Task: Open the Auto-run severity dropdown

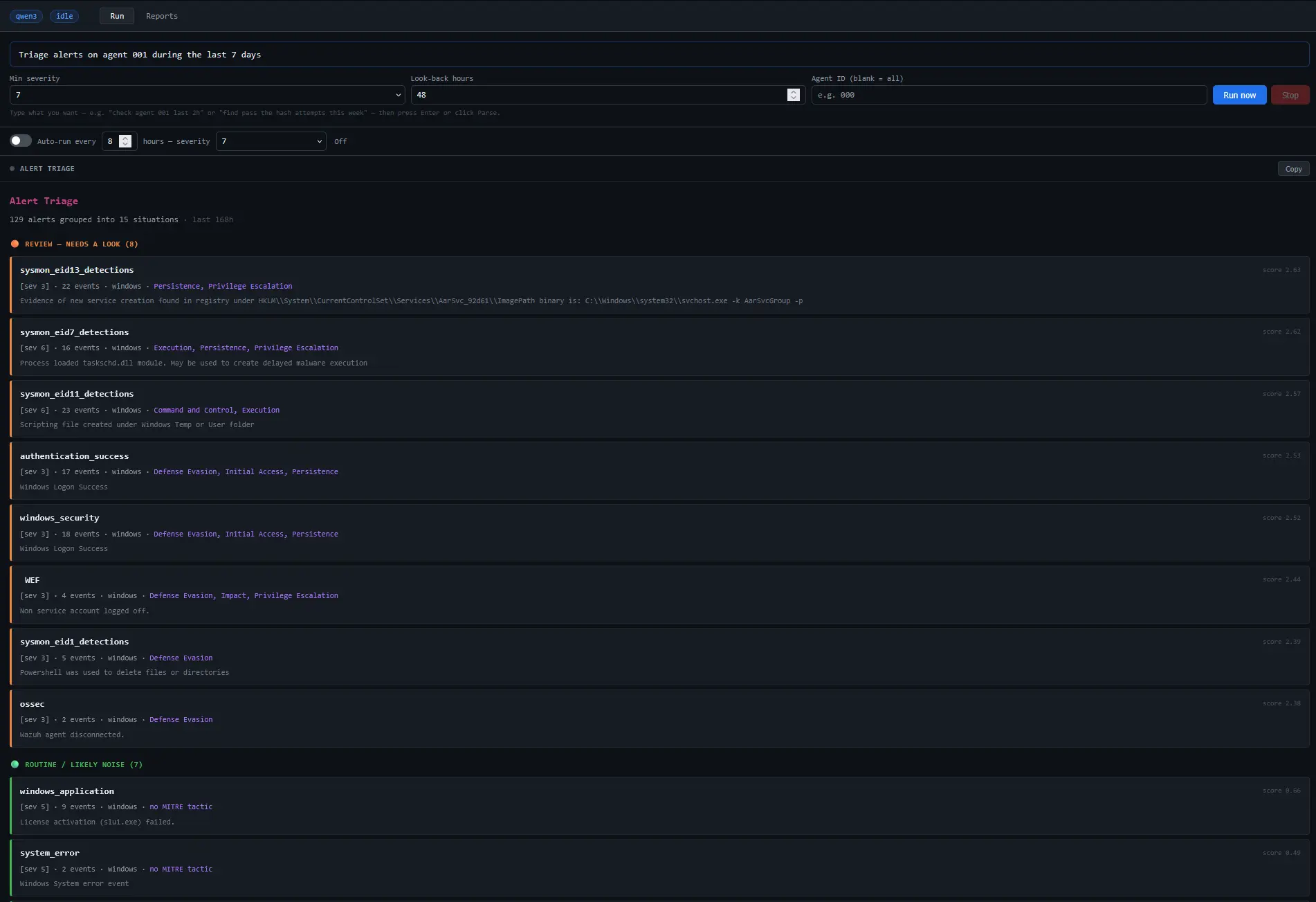Action: (271, 141)
